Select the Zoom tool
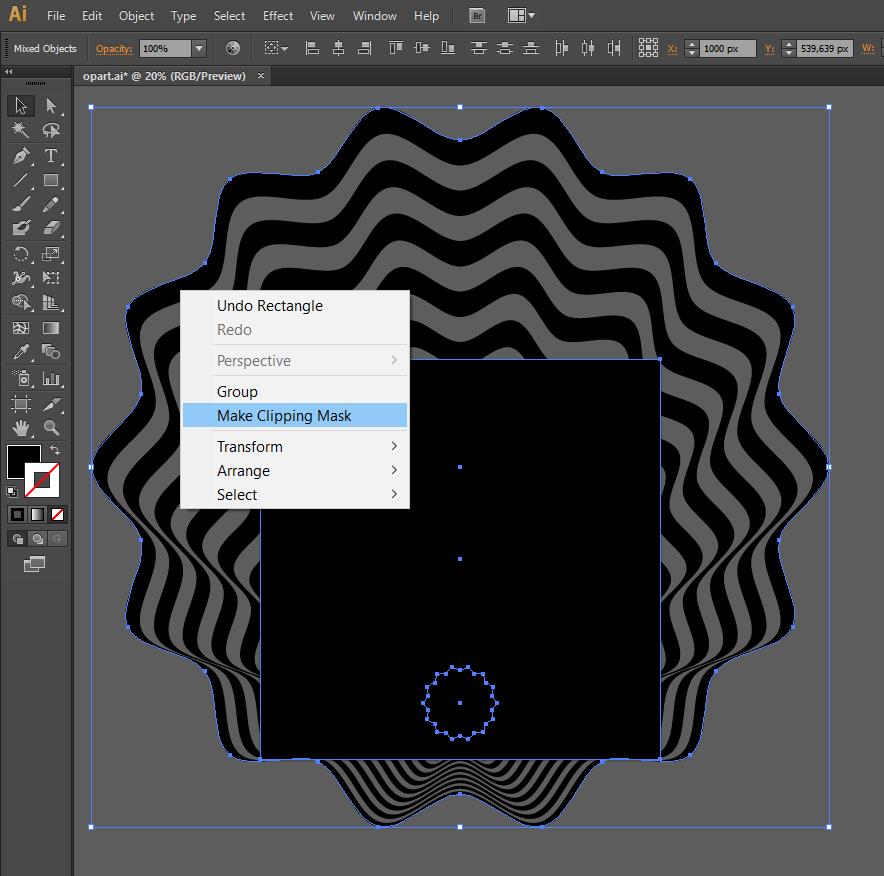Screen dimensions: 884x876 [51, 428]
